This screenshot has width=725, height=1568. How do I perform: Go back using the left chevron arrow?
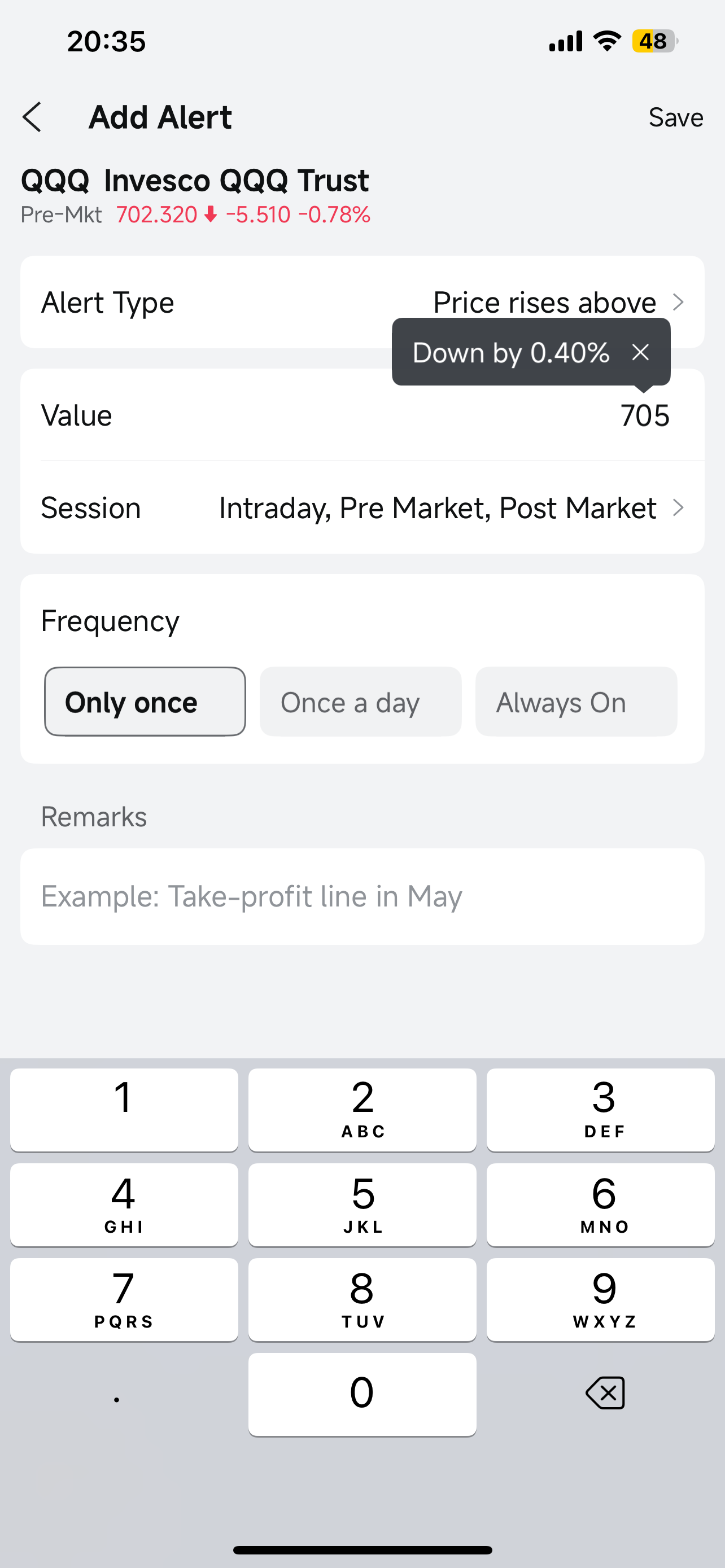32,117
